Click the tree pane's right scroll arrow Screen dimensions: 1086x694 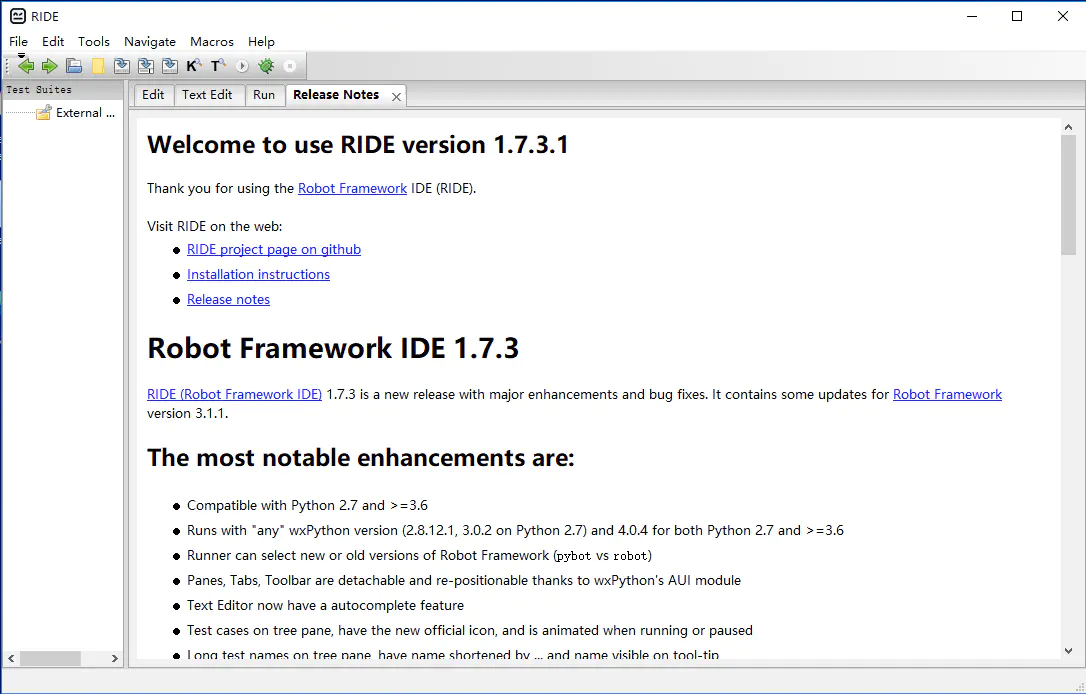click(x=115, y=658)
